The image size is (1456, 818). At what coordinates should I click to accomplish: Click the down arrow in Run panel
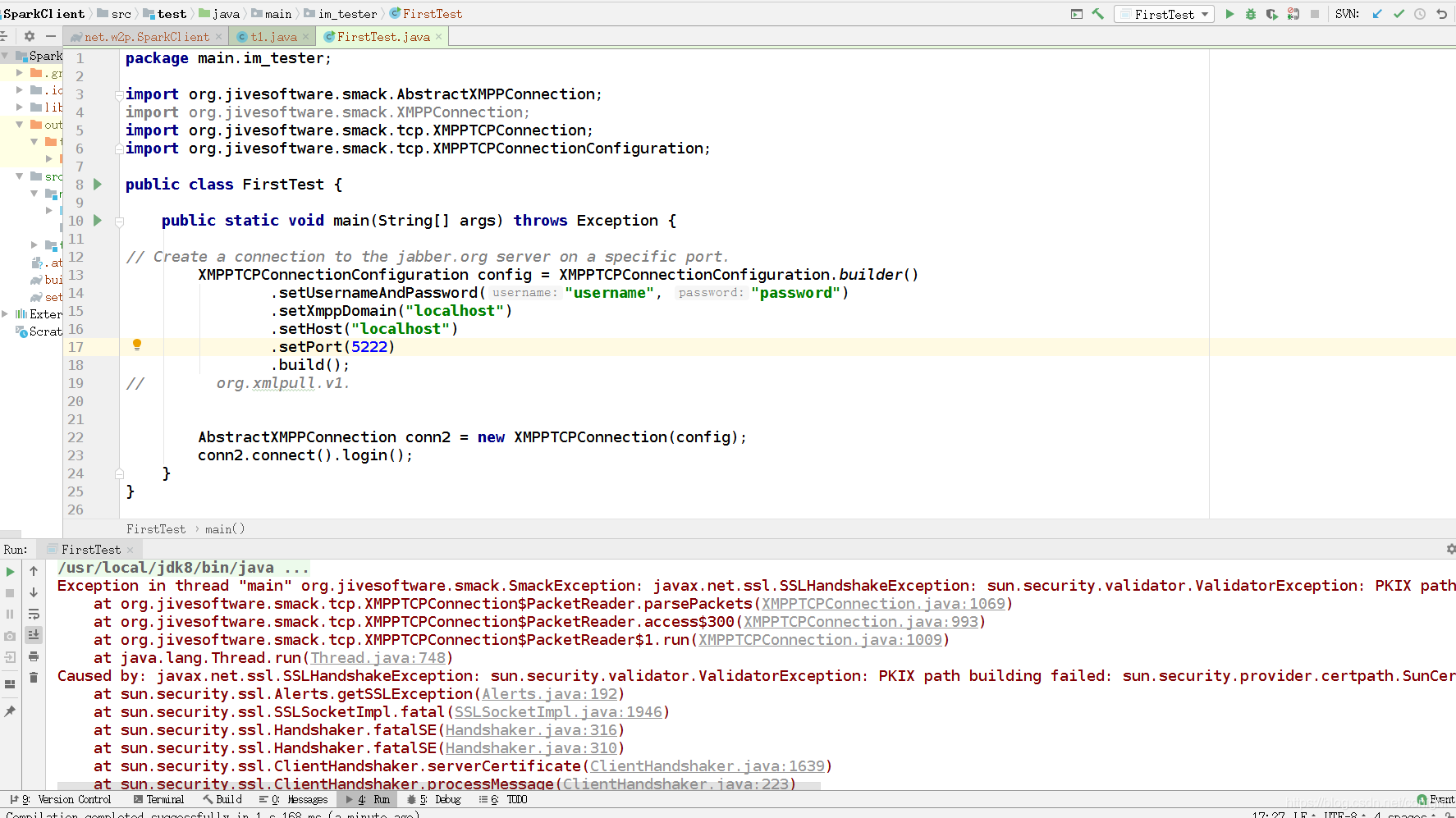click(34, 592)
